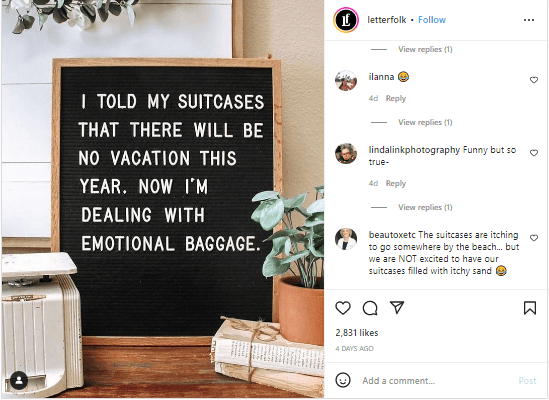Screen dimensions: 549x400
Task: Like ilanna's comment
Action: tap(534, 80)
